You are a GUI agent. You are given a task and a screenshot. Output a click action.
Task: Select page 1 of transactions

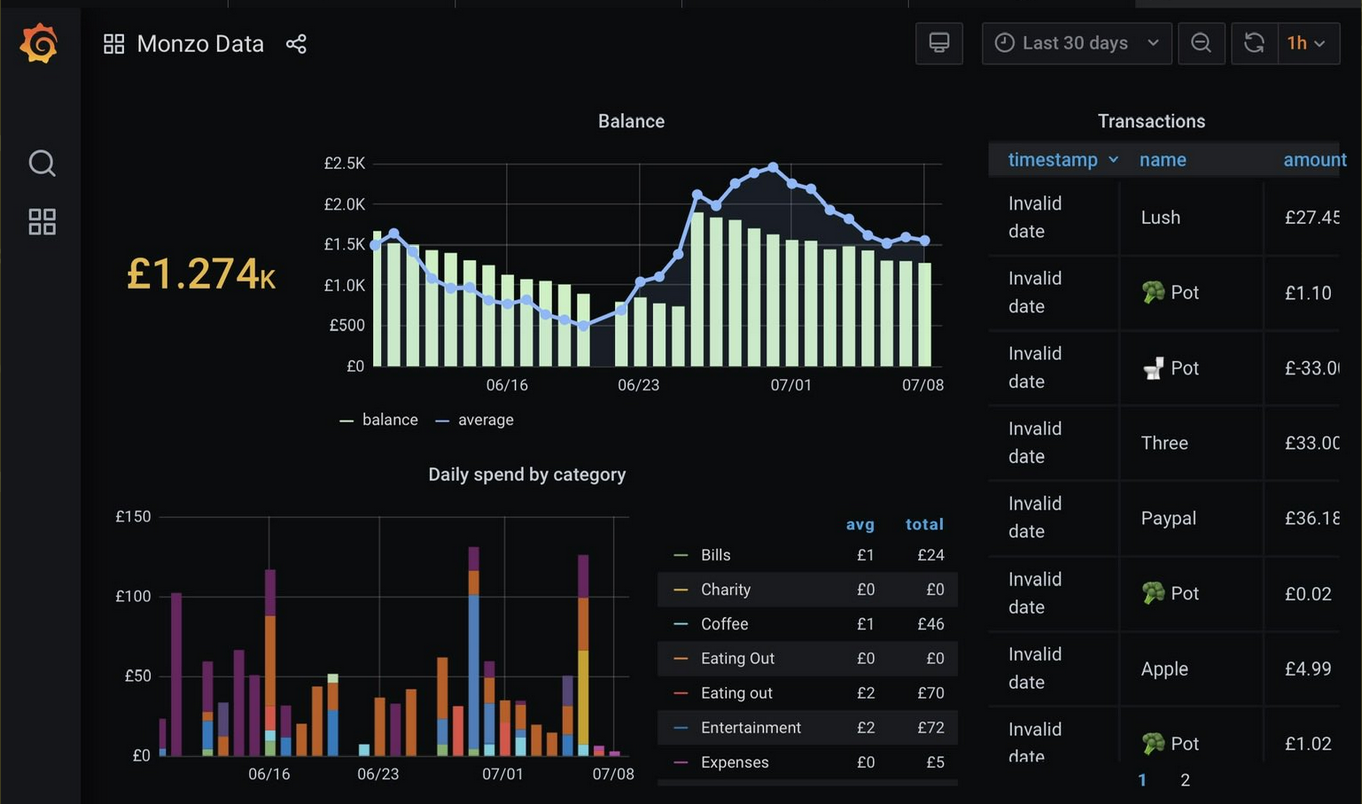pos(1143,780)
